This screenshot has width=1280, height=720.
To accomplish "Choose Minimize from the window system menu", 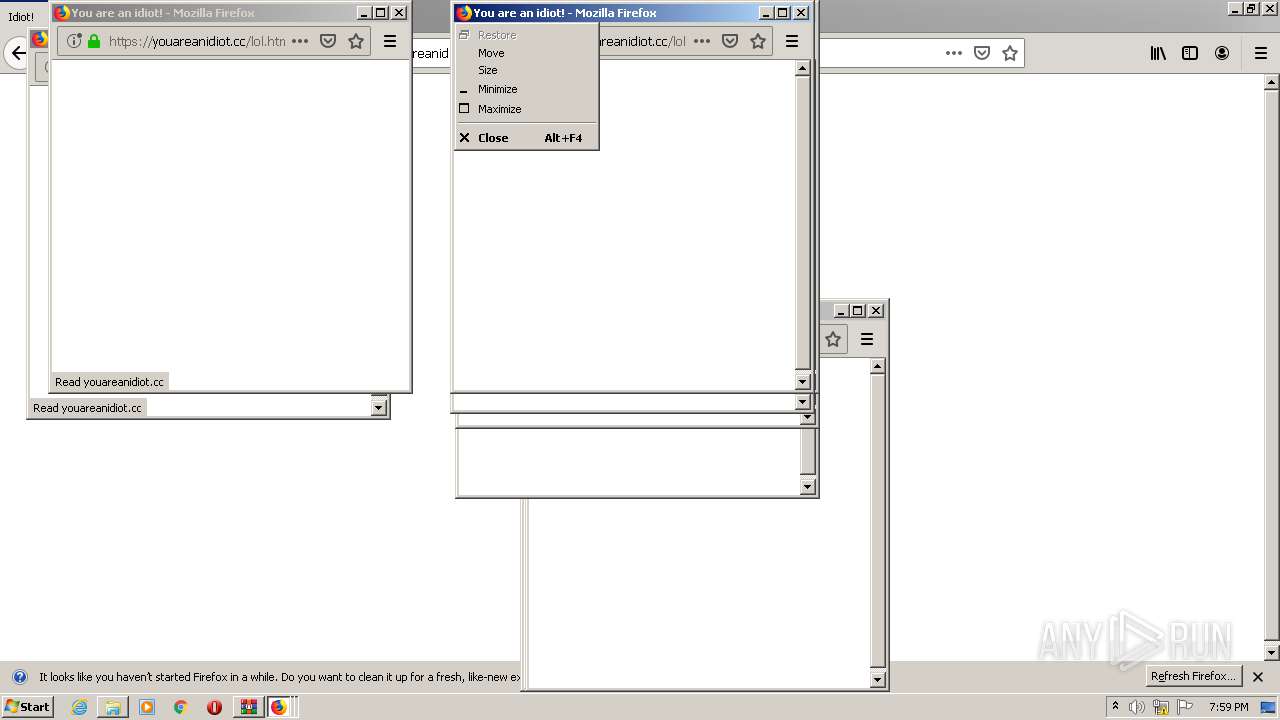I will pyautogui.click(x=527, y=89).
